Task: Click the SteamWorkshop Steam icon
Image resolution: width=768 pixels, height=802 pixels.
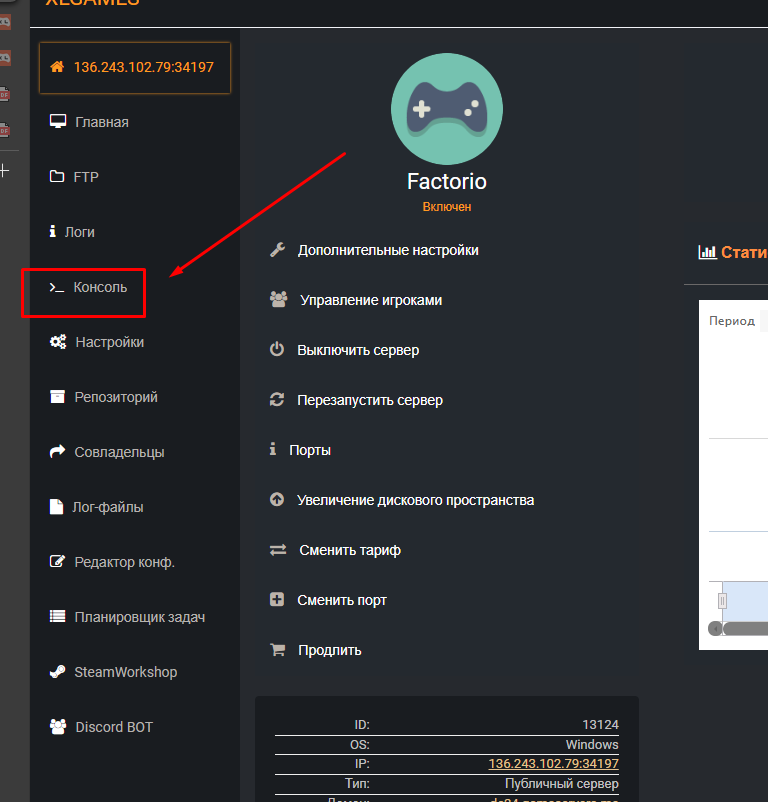Action: click(x=57, y=672)
